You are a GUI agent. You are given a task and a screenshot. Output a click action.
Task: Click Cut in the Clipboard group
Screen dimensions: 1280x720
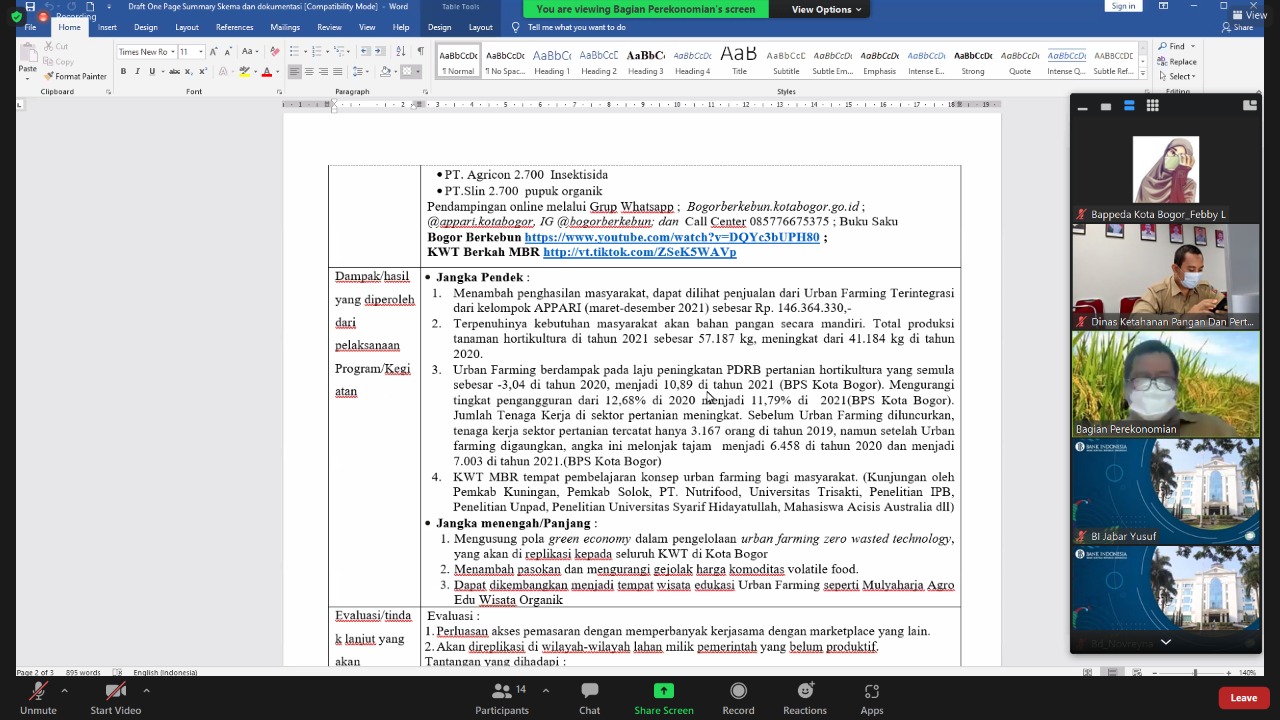coord(57,46)
